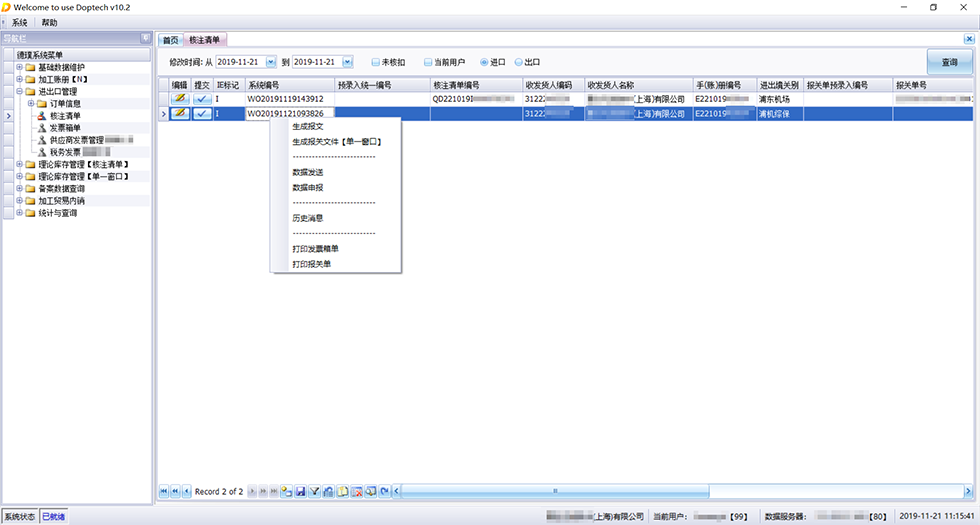Go to next record in navigator
Viewport: 980px width, 525px height.
click(x=252, y=491)
